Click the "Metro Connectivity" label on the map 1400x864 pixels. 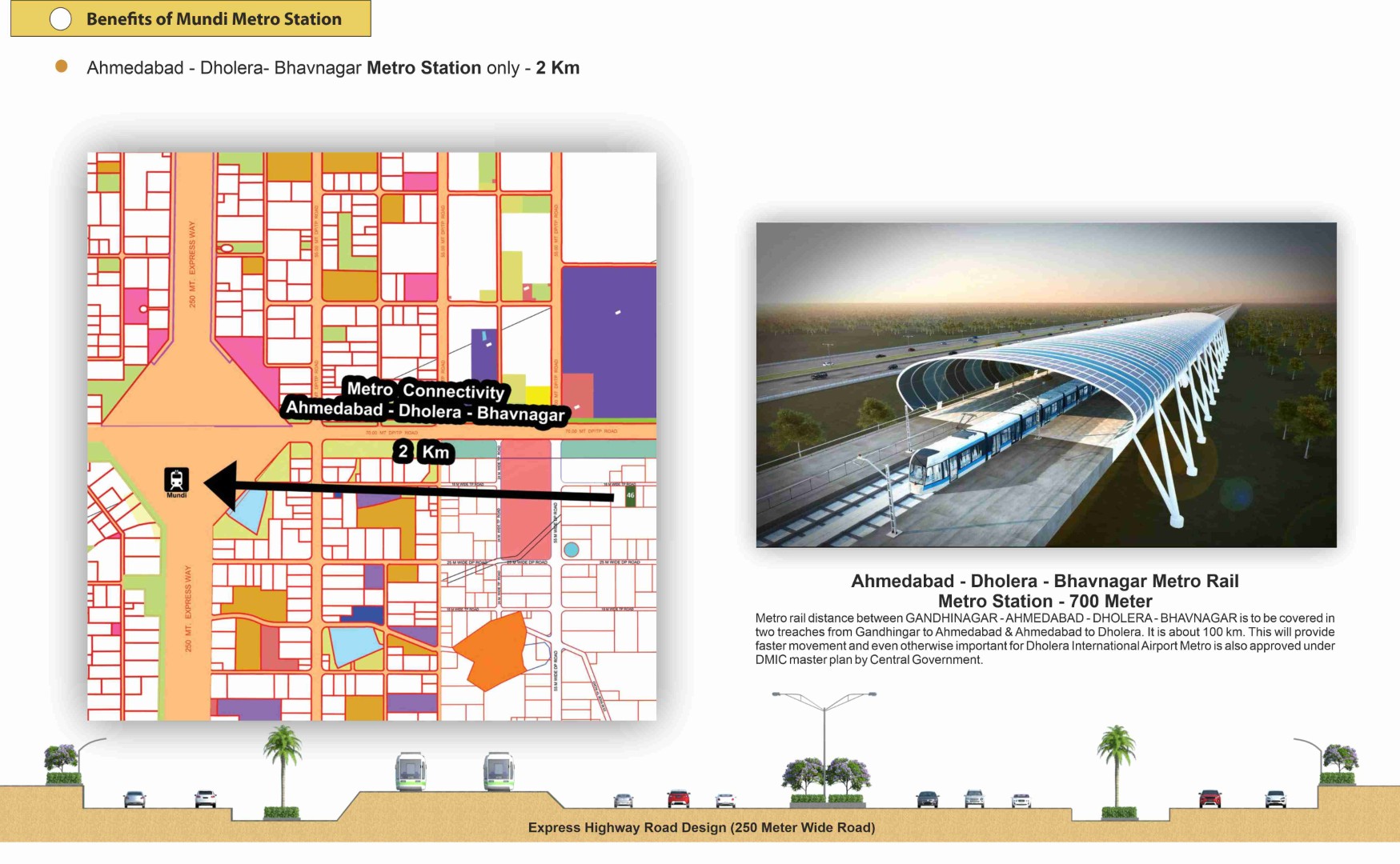click(425, 390)
